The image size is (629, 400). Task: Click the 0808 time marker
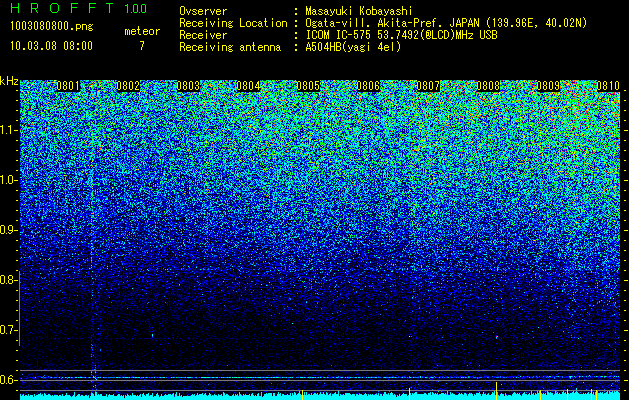[488, 86]
